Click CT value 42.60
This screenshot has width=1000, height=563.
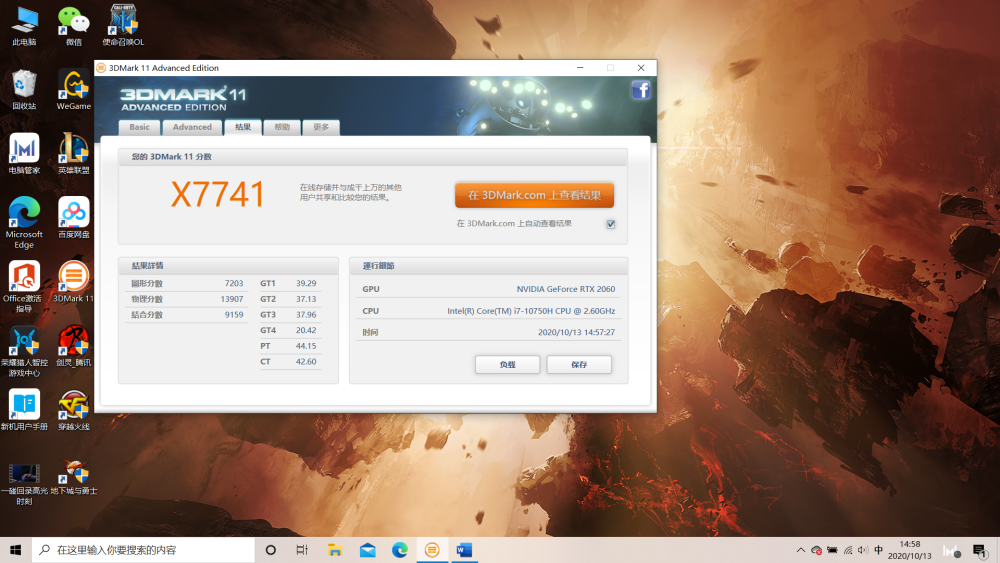306,362
